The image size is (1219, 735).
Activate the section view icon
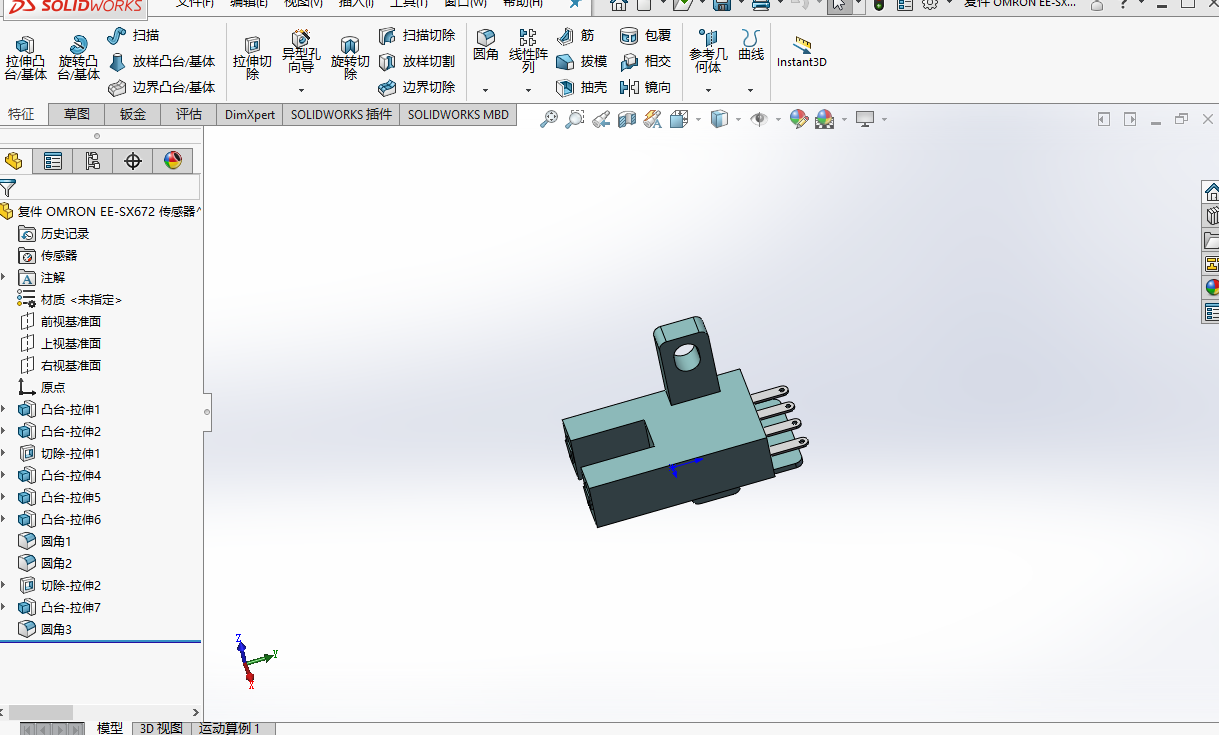pos(627,120)
